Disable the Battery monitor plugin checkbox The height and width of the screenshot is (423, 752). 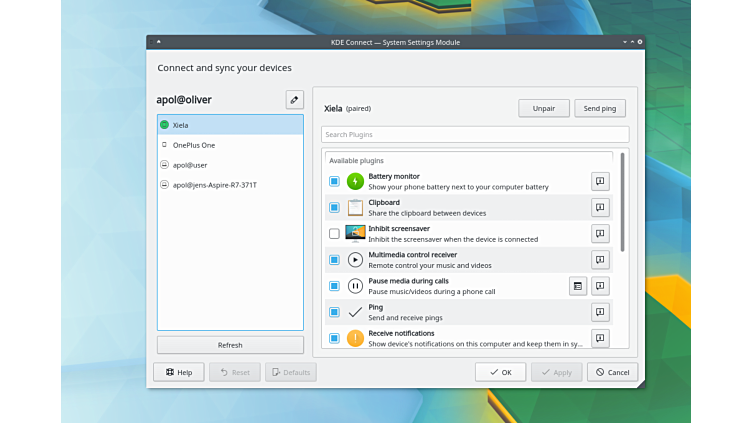tap(335, 181)
